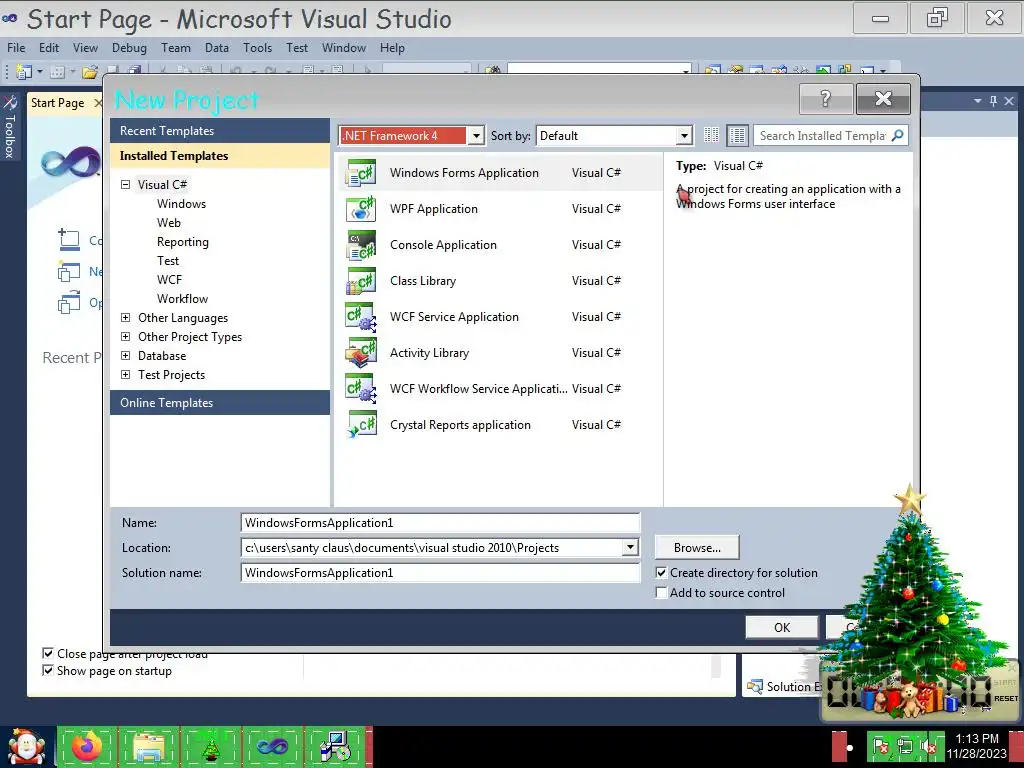Select WCF under Visual C#
Viewport: 1024px width, 768px height.
point(169,280)
